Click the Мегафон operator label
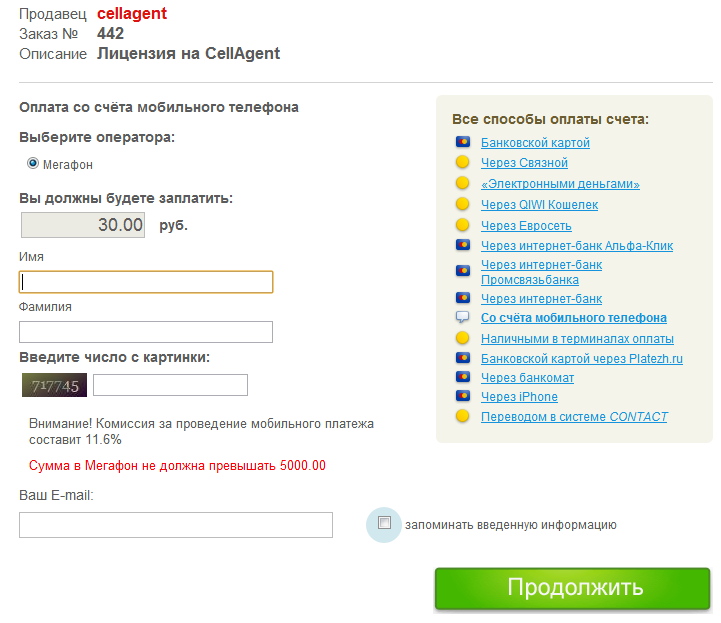Viewport: 721px width, 623px height. [68, 165]
